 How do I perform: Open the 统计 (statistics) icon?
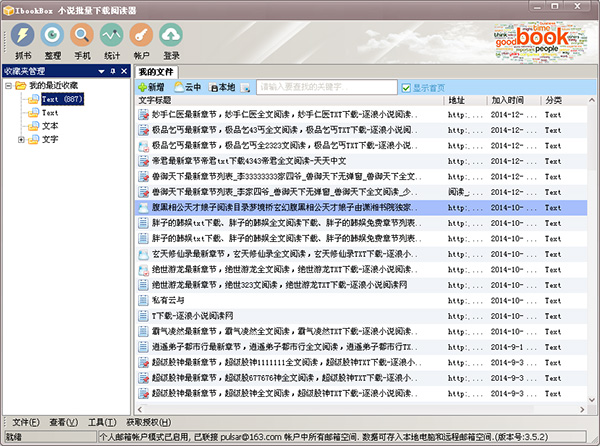click(x=112, y=40)
